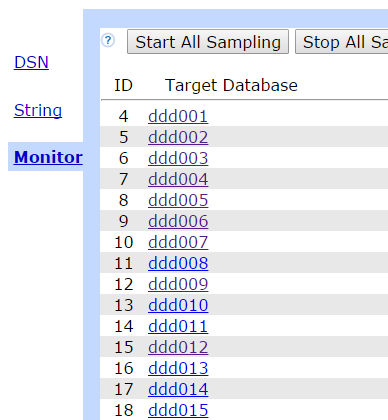The width and height of the screenshot is (388, 420).
Task: Open target database ddd002
Action: (178, 137)
